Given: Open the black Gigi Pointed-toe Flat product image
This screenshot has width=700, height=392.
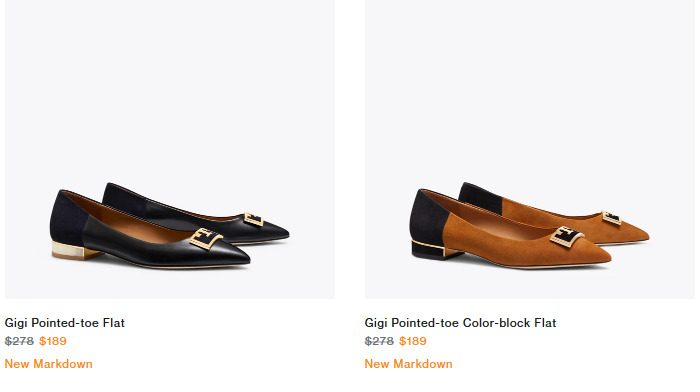Looking at the screenshot, I should coord(170,149).
